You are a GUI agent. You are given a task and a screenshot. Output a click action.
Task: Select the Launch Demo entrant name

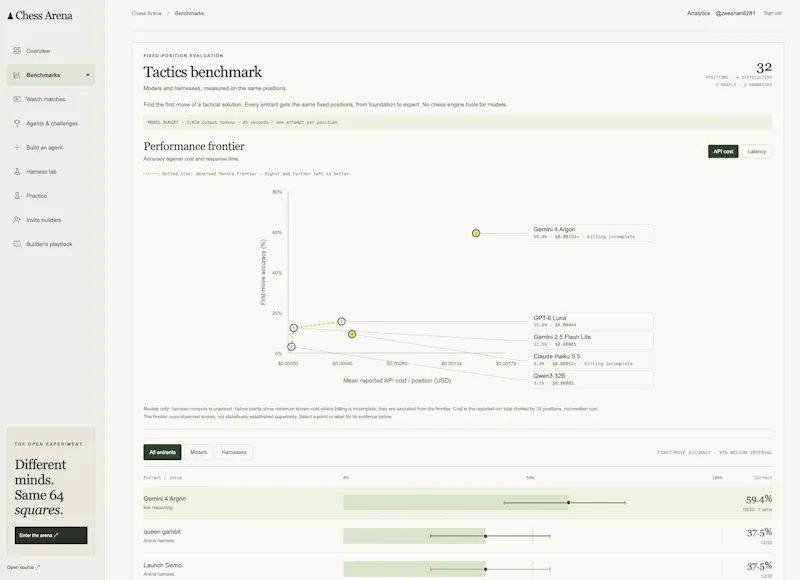point(162,565)
